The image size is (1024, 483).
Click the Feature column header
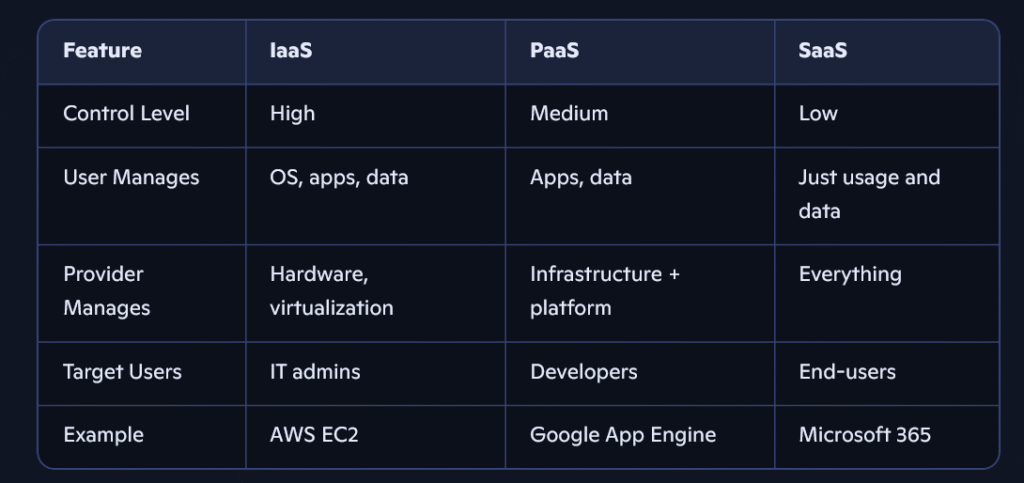point(102,50)
